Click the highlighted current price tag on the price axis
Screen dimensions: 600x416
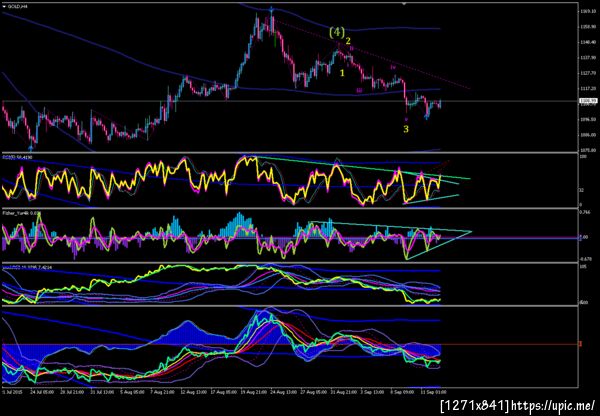click(x=587, y=101)
